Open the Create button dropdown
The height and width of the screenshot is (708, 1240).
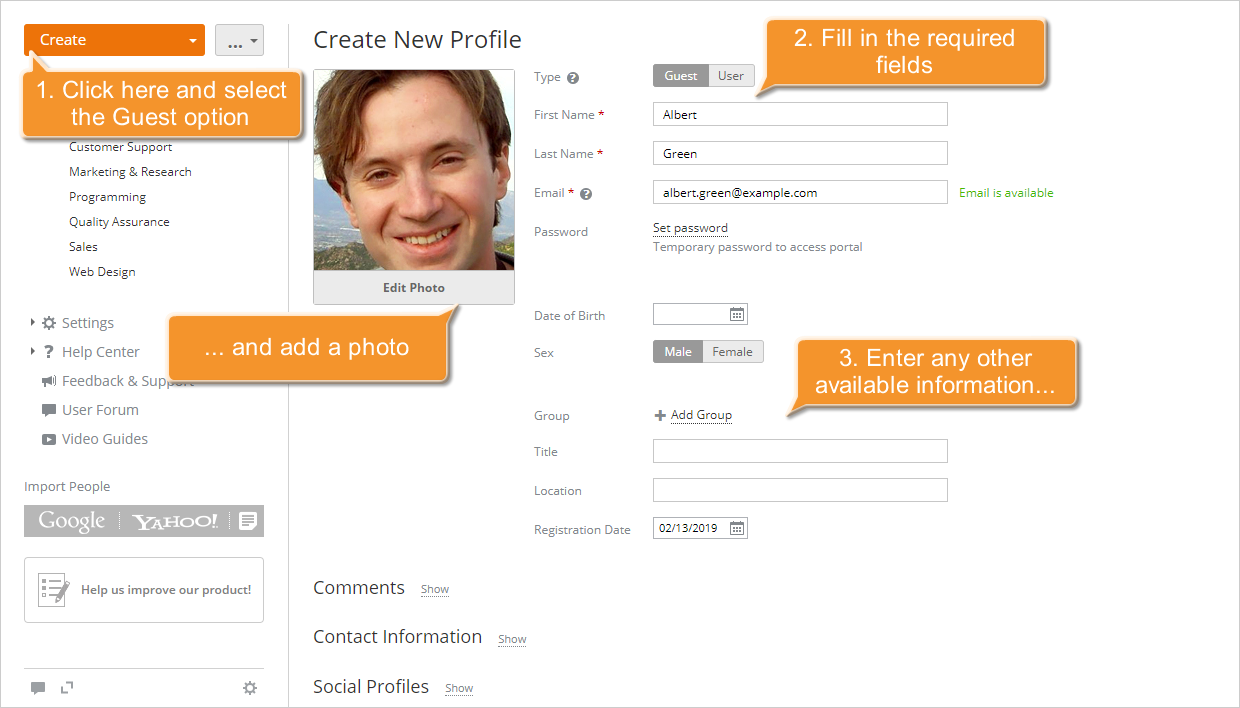pyautogui.click(x=190, y=40)
